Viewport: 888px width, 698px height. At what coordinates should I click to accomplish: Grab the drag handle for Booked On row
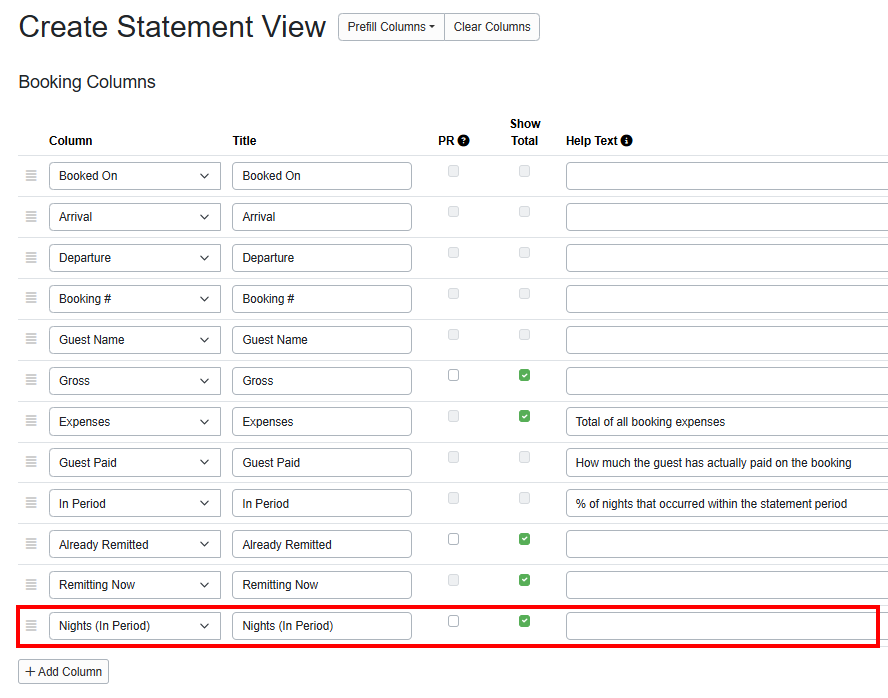coord(31,176)
